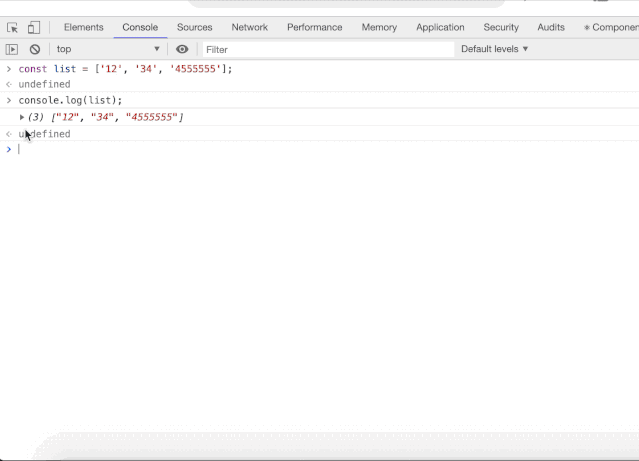
Task: Switch to the Sources tab
Action: (x=194, y=27)
